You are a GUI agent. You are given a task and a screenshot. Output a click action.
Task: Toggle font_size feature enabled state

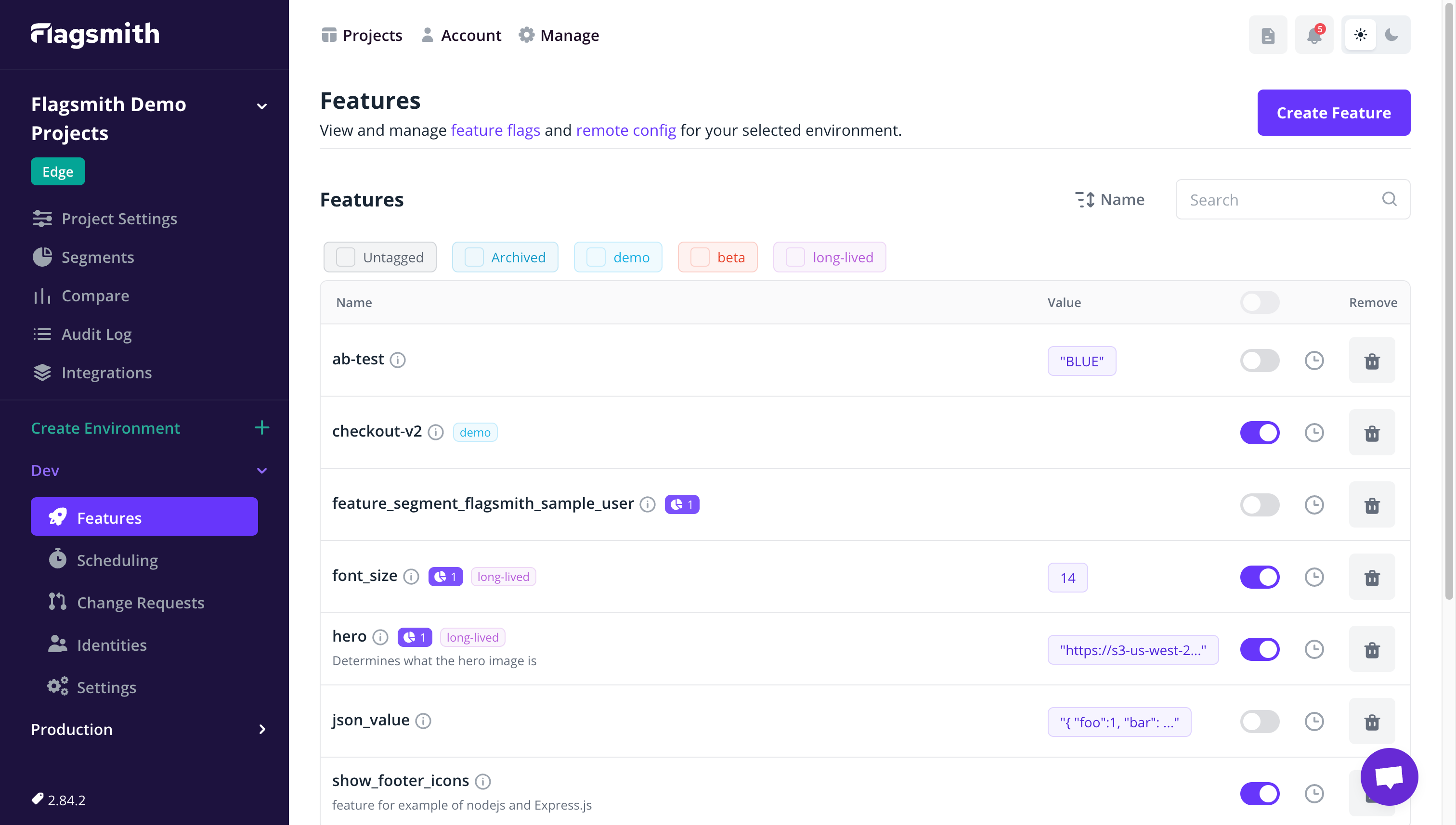1260,577
